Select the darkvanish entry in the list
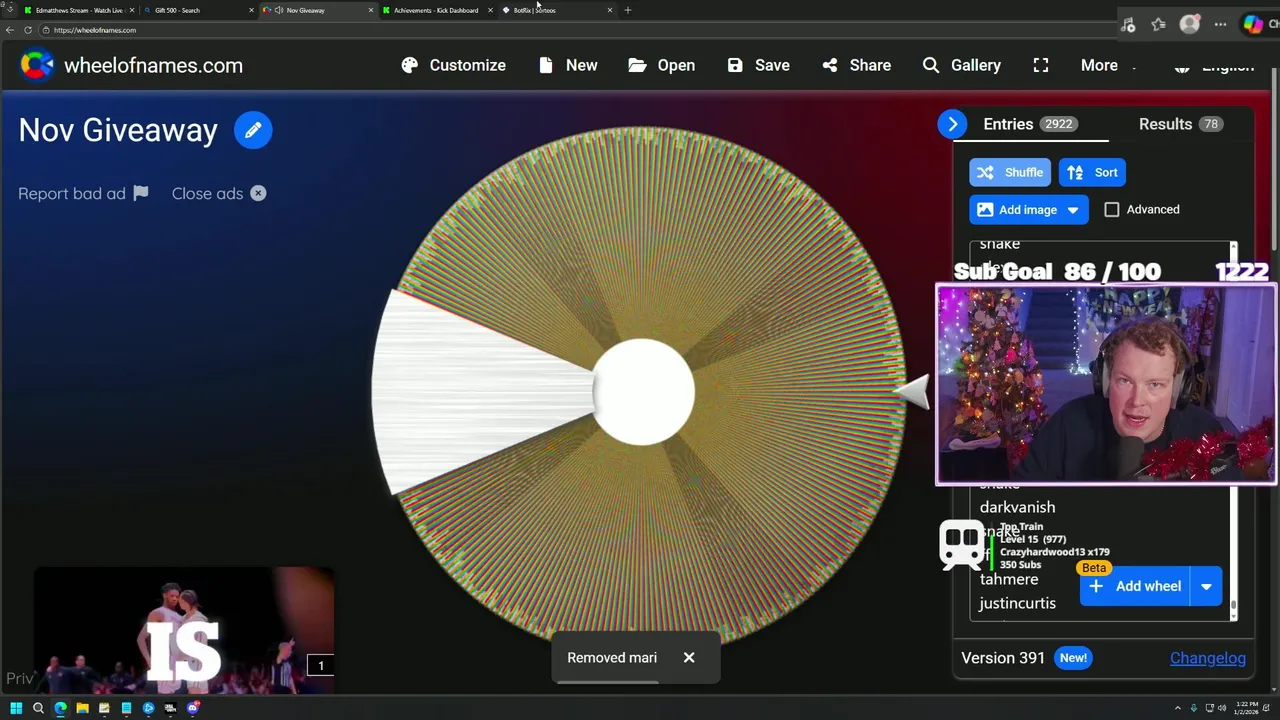Viewport: 1280px width, 720px height. 1017,507
